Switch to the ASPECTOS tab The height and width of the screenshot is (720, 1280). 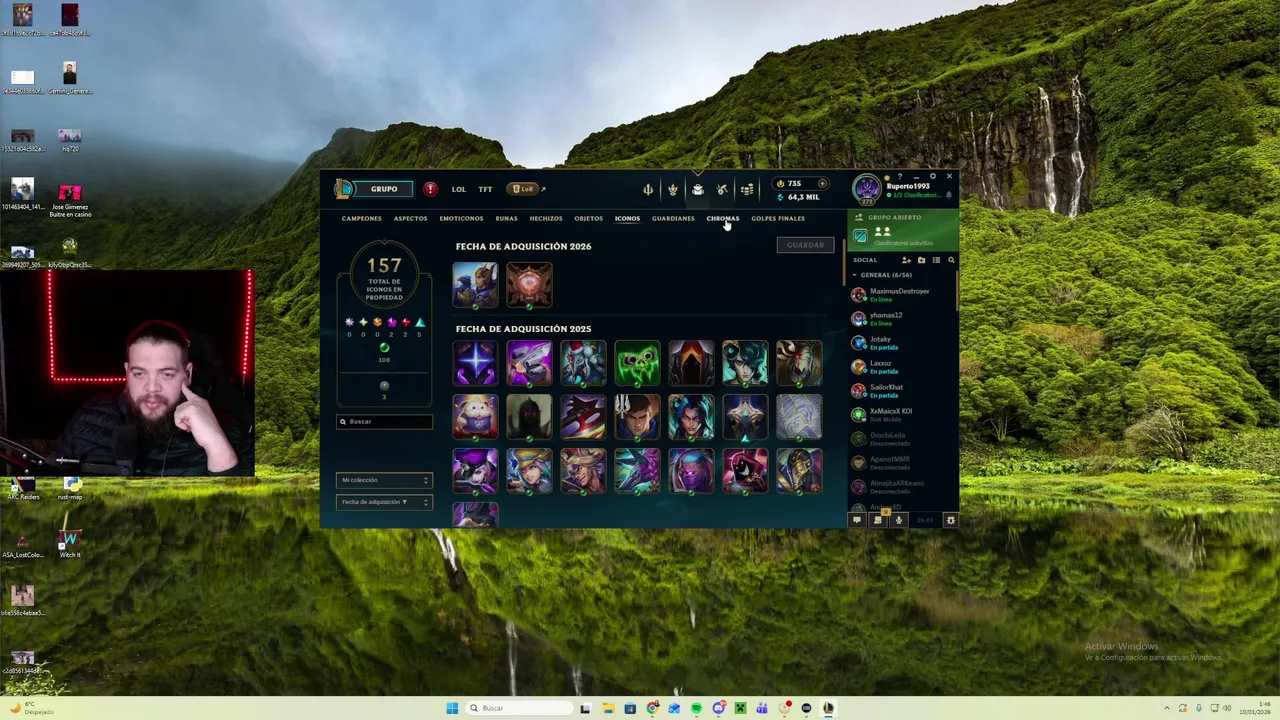[x=410, y=218]
